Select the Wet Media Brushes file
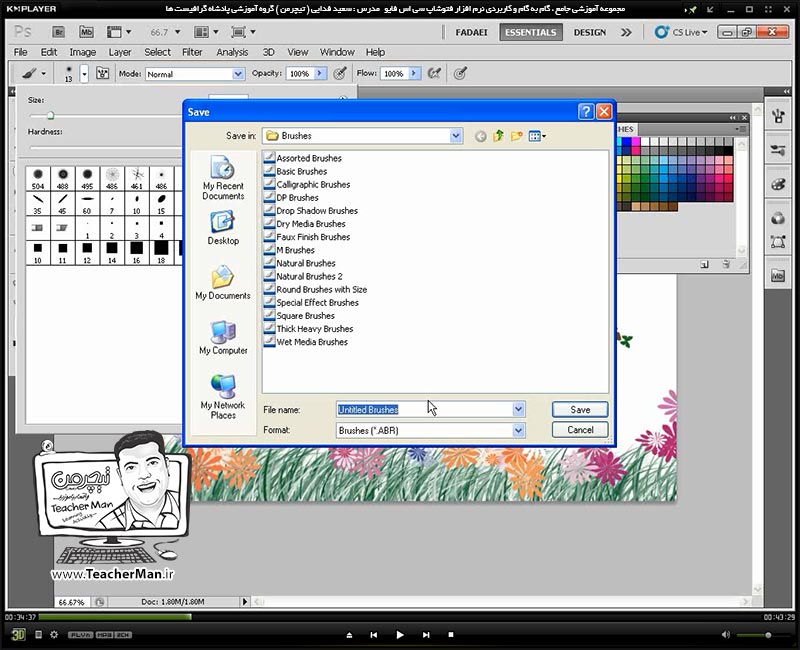This screenshot has width=800, height=650. (x=306, y=342)
